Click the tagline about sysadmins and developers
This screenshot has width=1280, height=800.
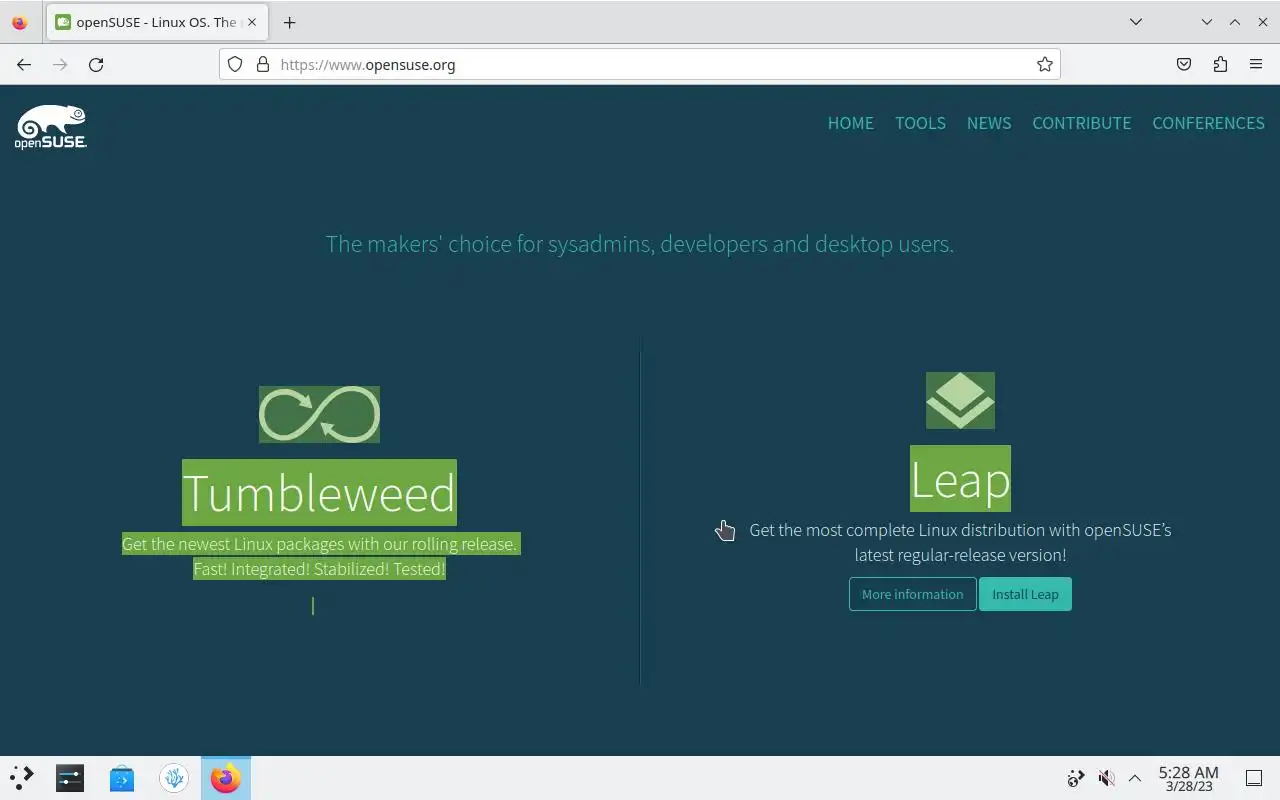tap(640, 244)
